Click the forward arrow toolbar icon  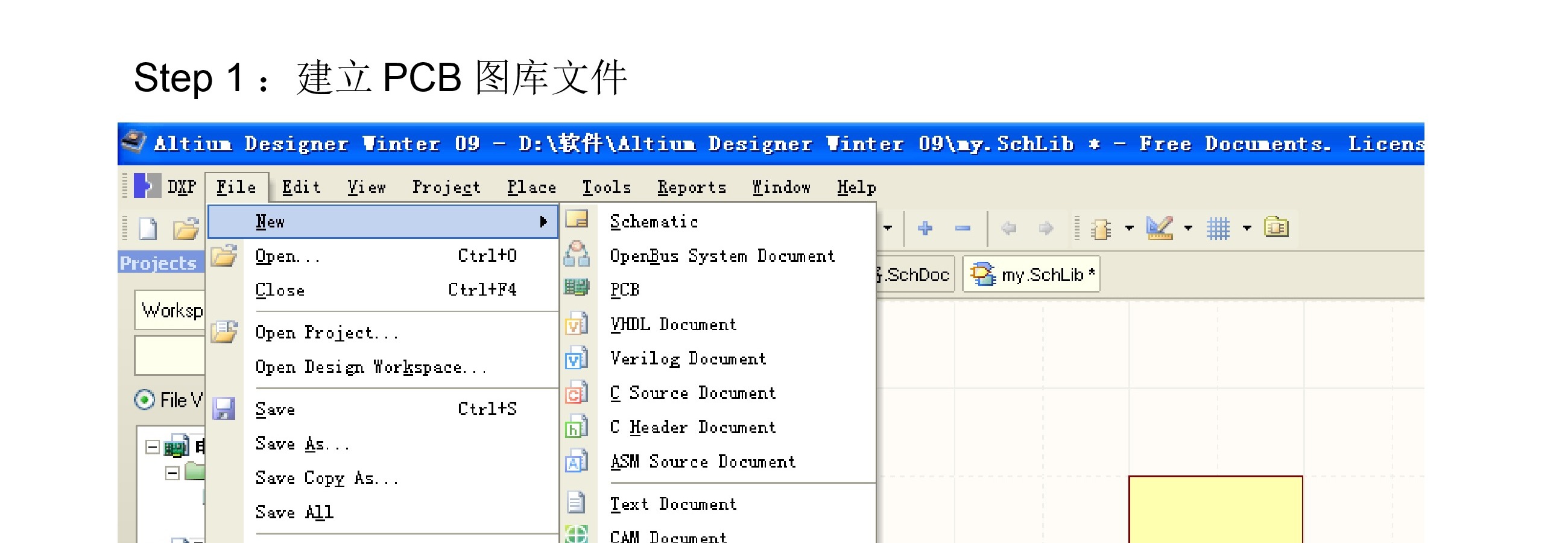point(1046,228)
